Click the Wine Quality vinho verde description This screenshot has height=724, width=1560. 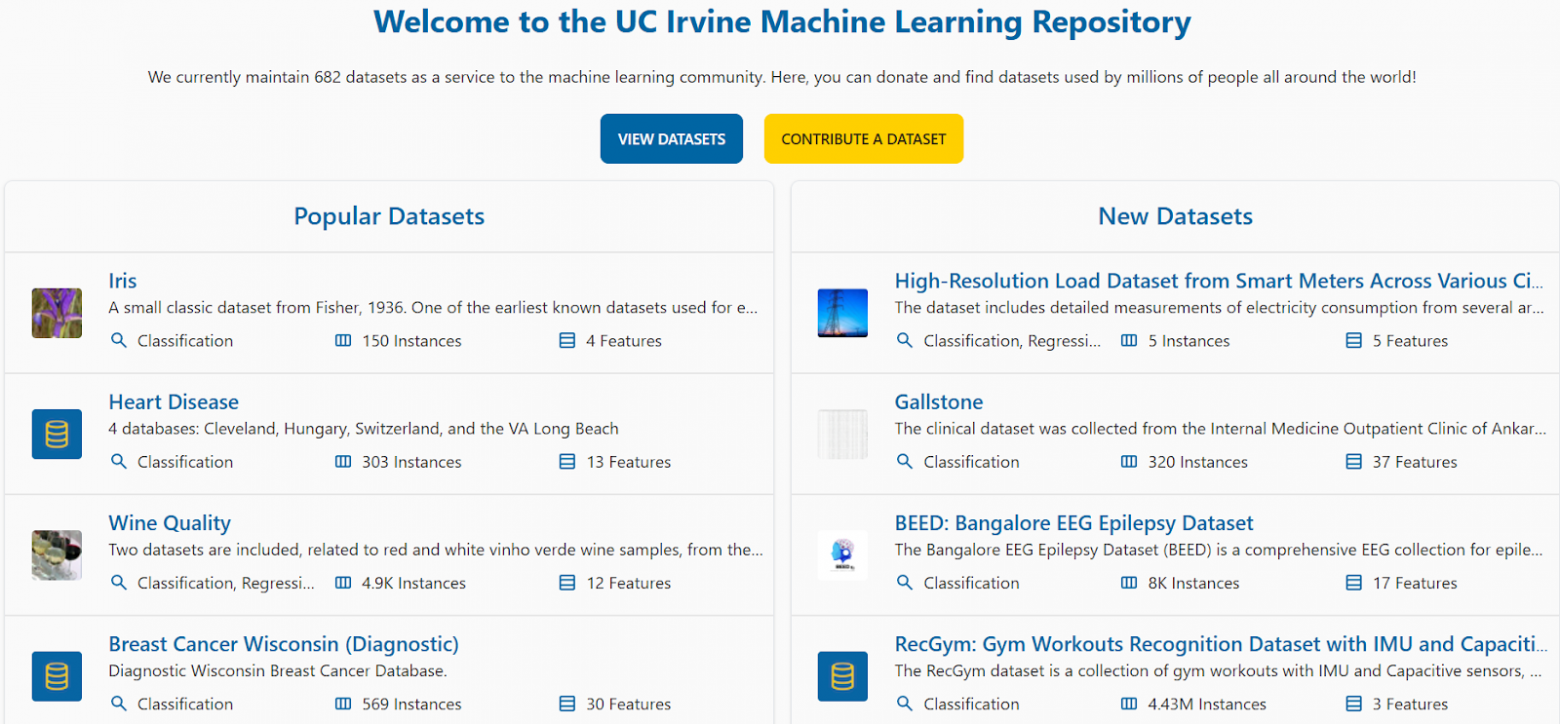pyautogui.click(x=435, y=550)
